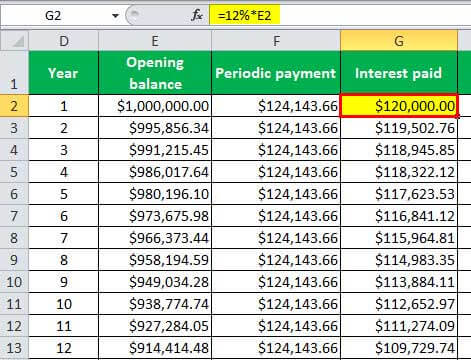Select row 13 header
The height and width of the screenshot is (360, 471).
click(x=14, y=348)
